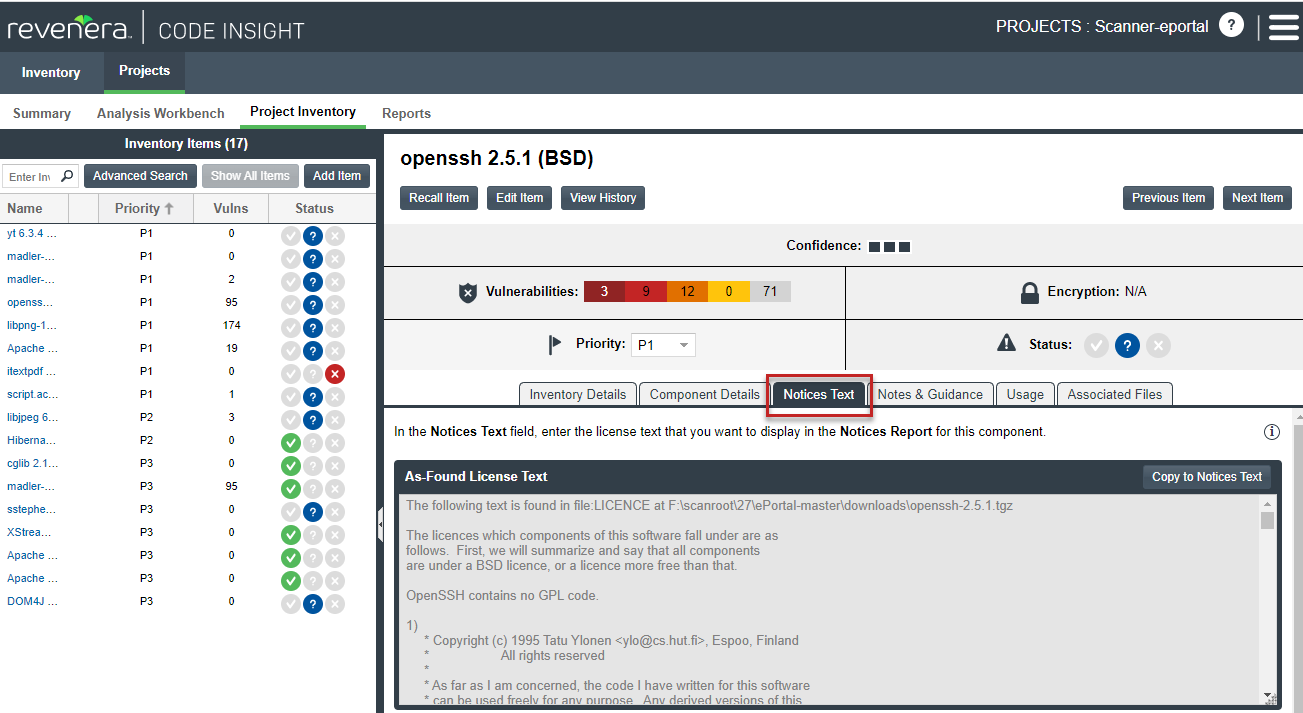The image size is (1303, 713).
Task: Click the Revenera Code Insight logo
Action: point(155,27)
